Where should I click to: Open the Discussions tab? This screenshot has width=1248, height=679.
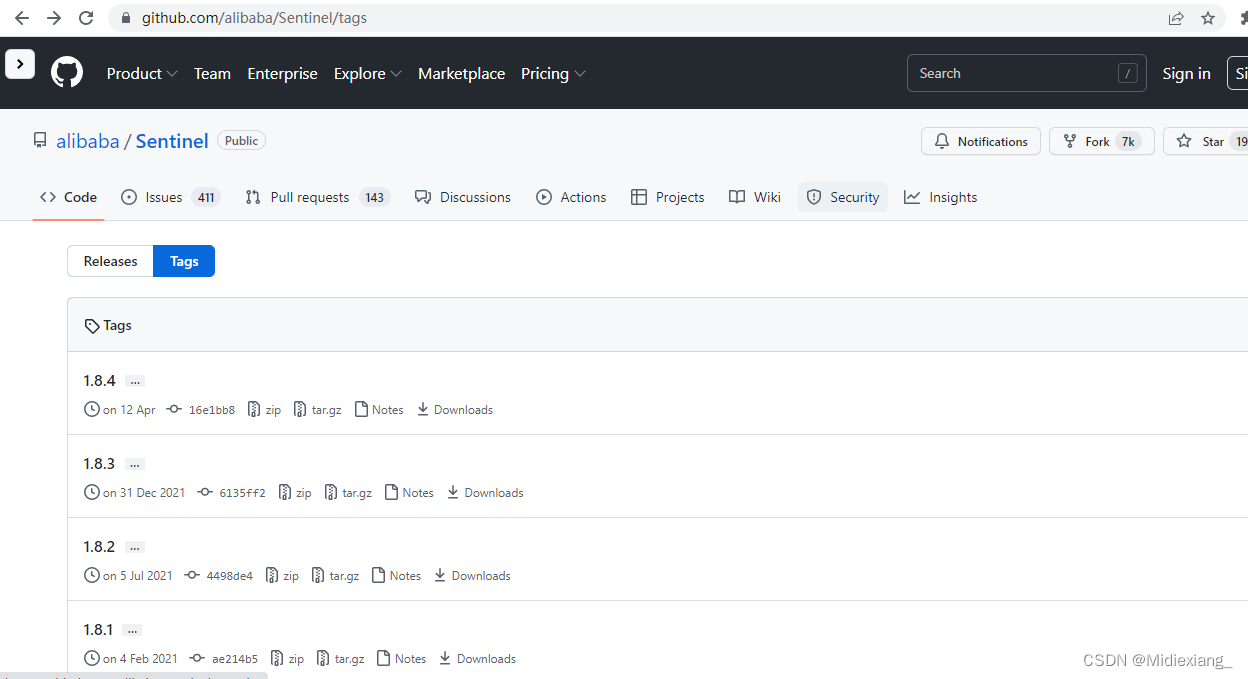click(x=462, y=197)
